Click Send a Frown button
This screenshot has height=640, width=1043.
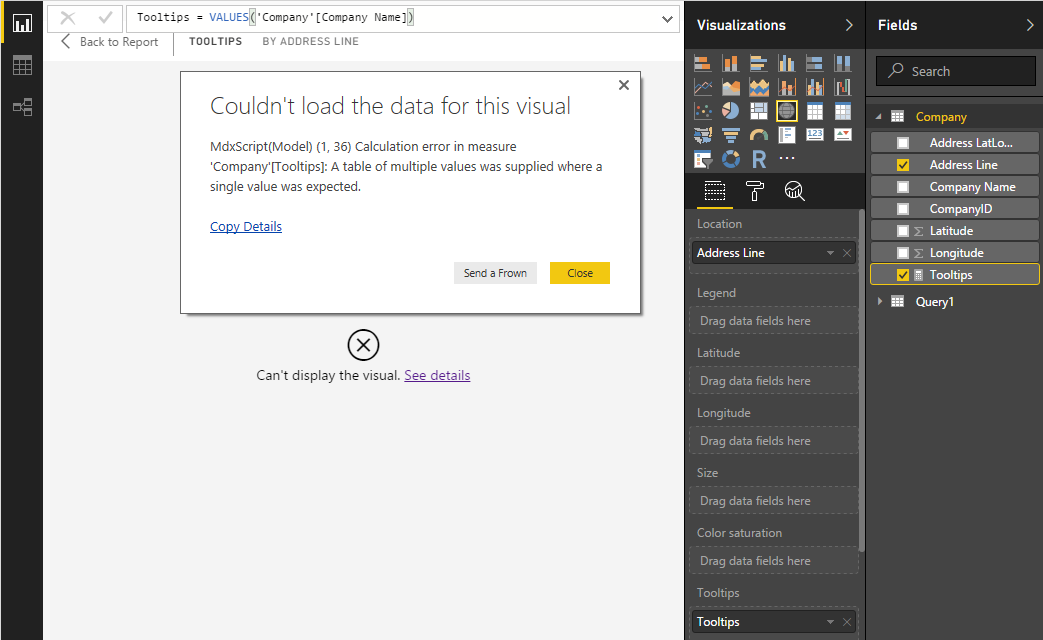point(496,273)
